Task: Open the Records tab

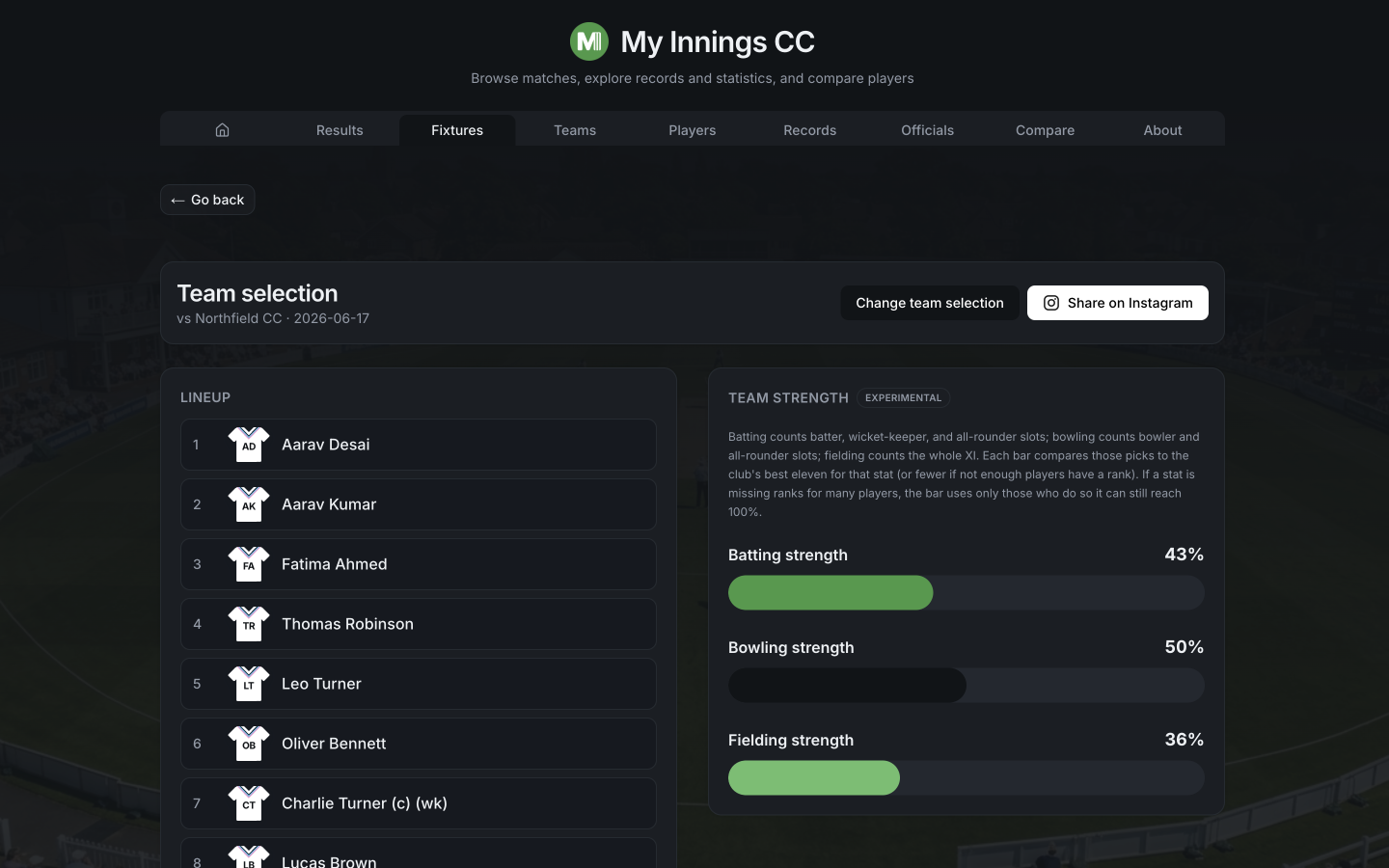Action: coord(810,130)
